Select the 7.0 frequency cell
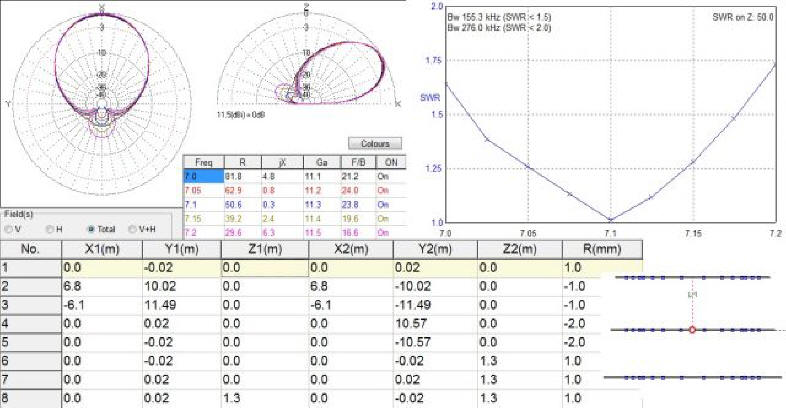The image size is (786, 408). point(203,176)
